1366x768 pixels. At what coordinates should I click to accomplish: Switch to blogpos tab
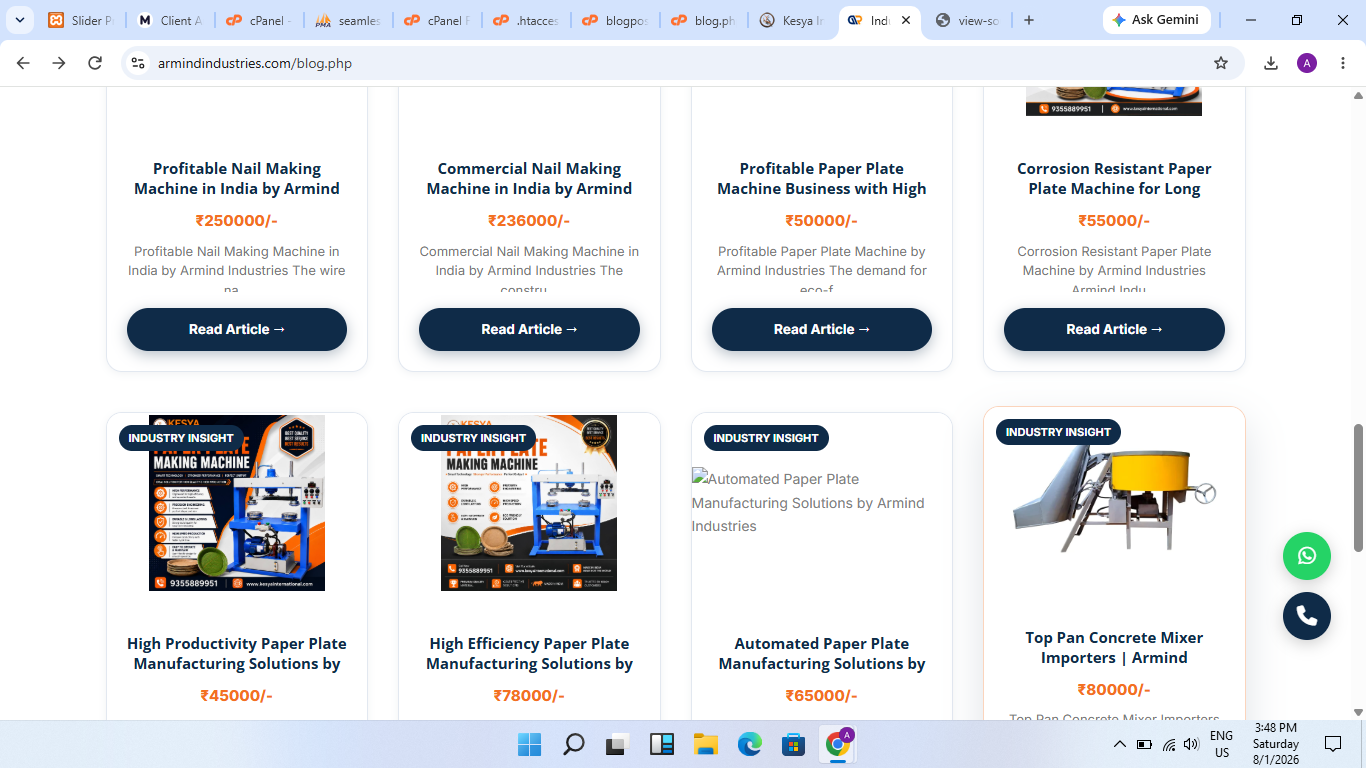[615, 20]
